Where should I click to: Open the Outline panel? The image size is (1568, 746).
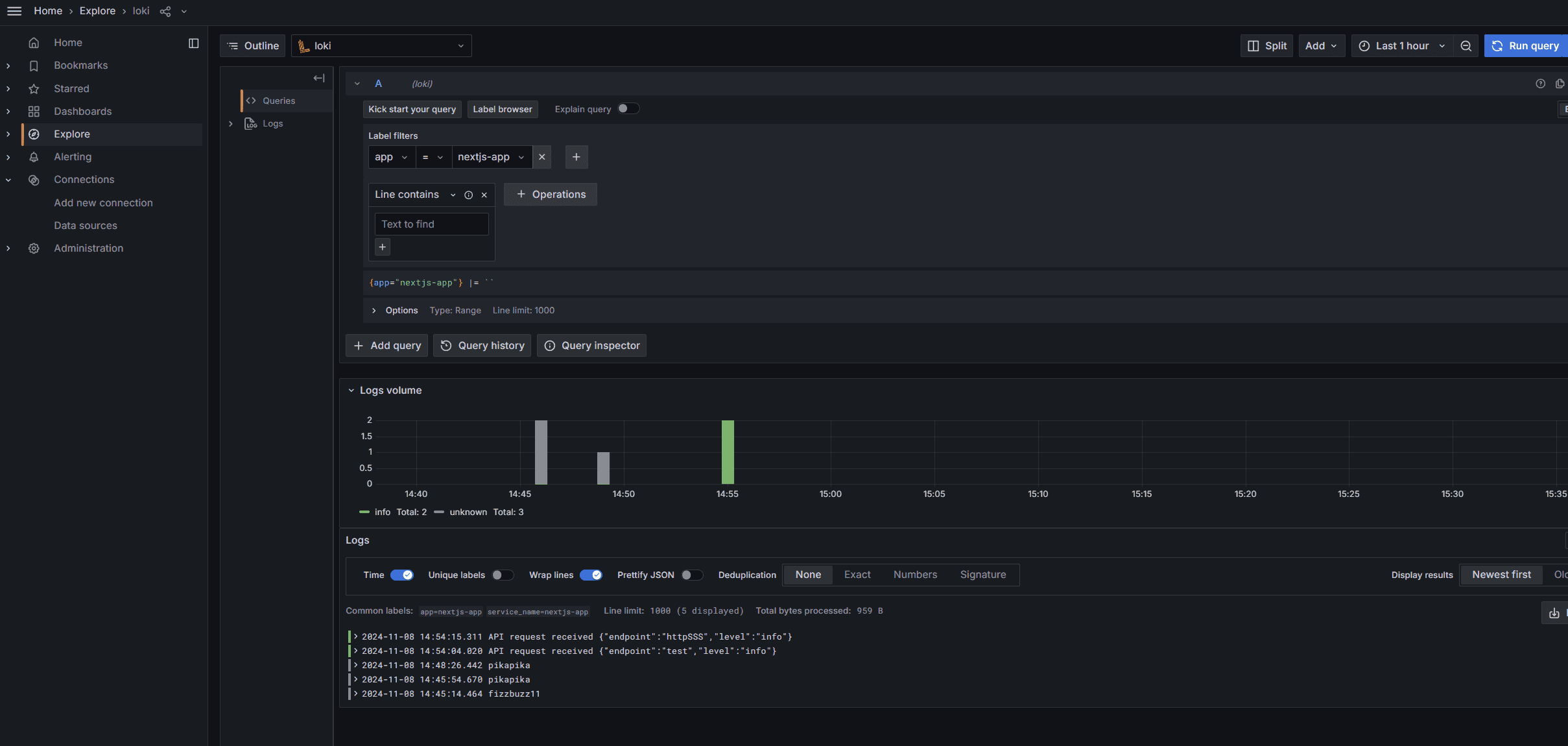252,45
